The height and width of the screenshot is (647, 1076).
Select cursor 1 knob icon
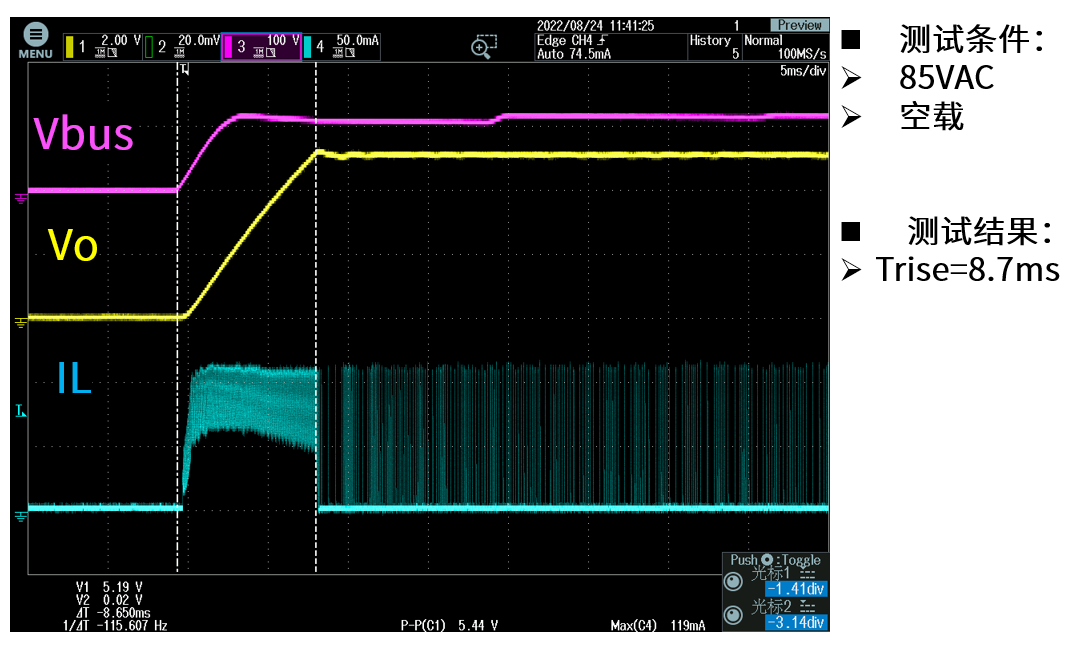734,582
